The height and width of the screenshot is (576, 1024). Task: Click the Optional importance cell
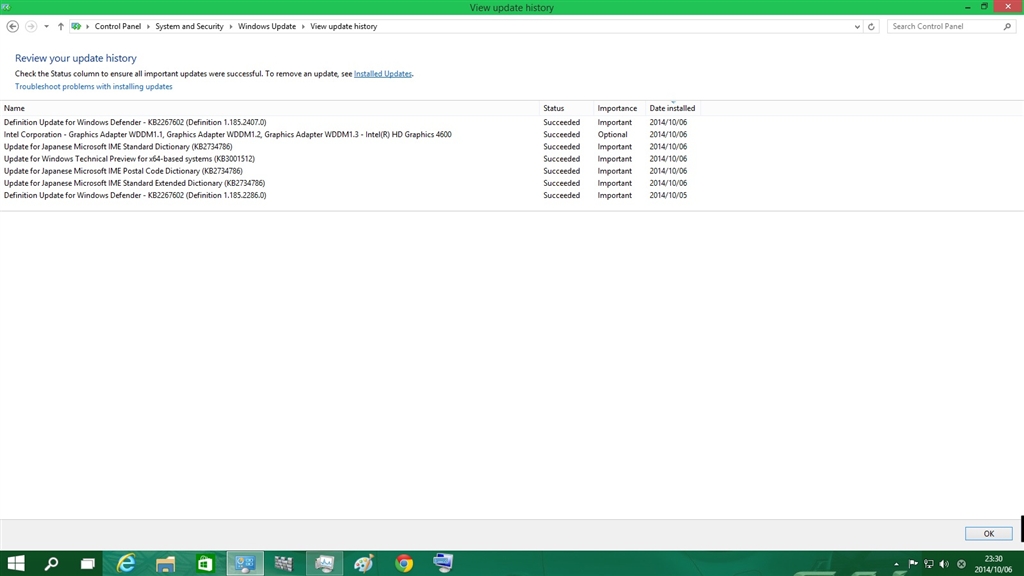coord(612,135)
